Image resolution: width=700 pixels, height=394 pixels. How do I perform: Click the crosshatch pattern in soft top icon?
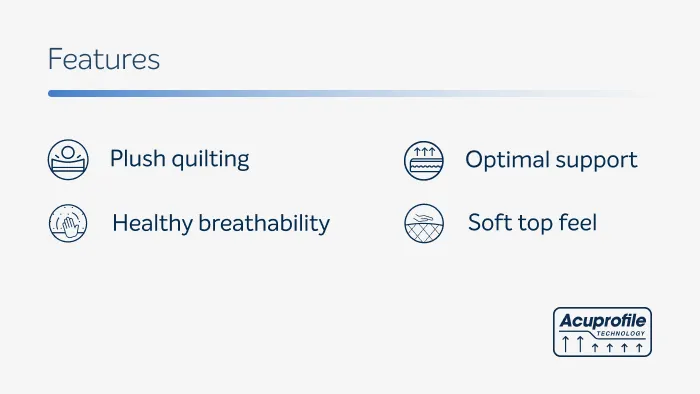(x=424, y=233)
